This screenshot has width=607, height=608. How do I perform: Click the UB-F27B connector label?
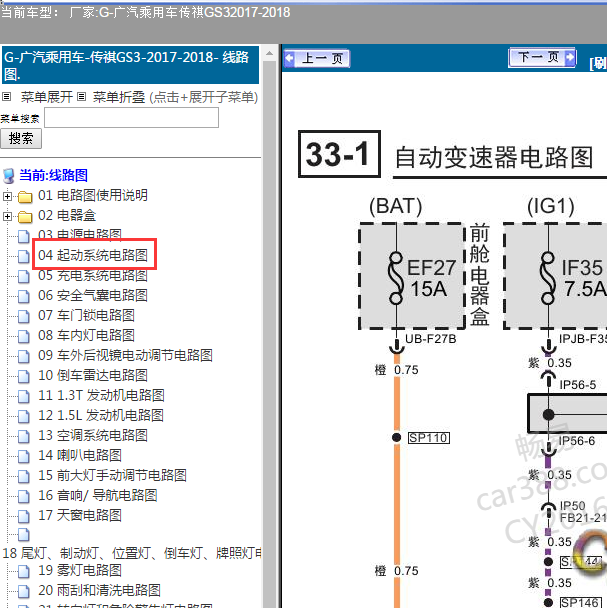(431, 339)
